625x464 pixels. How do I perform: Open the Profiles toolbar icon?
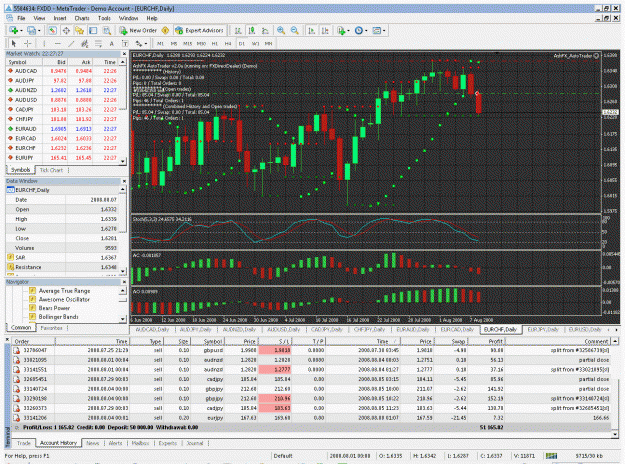31,30
